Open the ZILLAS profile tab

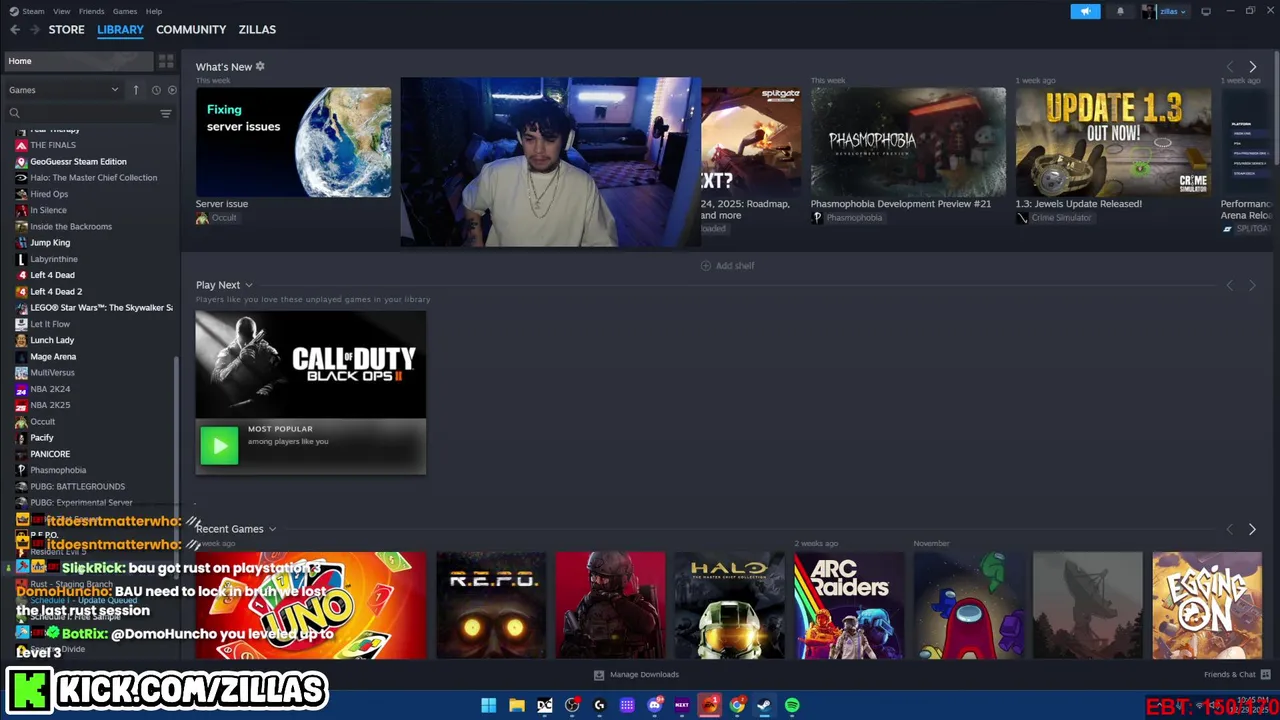[x=257, y=29]
